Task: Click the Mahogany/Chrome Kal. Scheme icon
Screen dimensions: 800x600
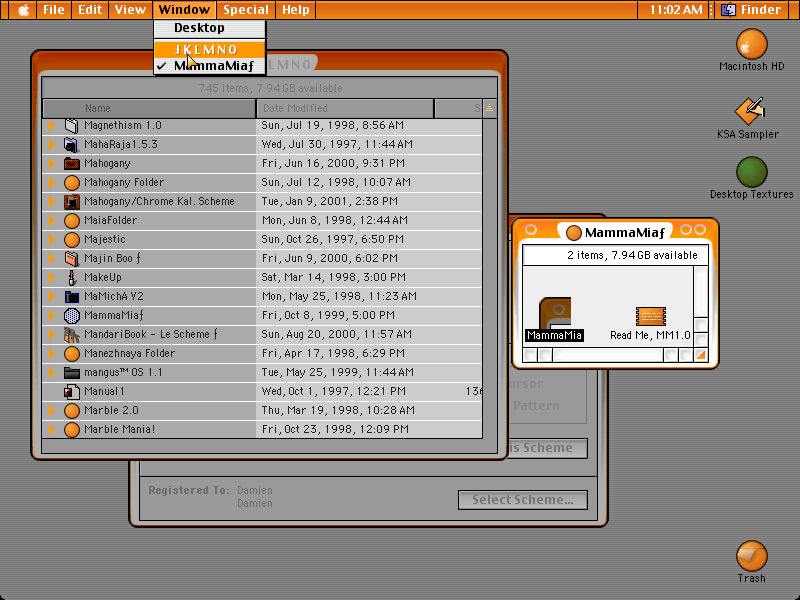Action: coord(71,202)
